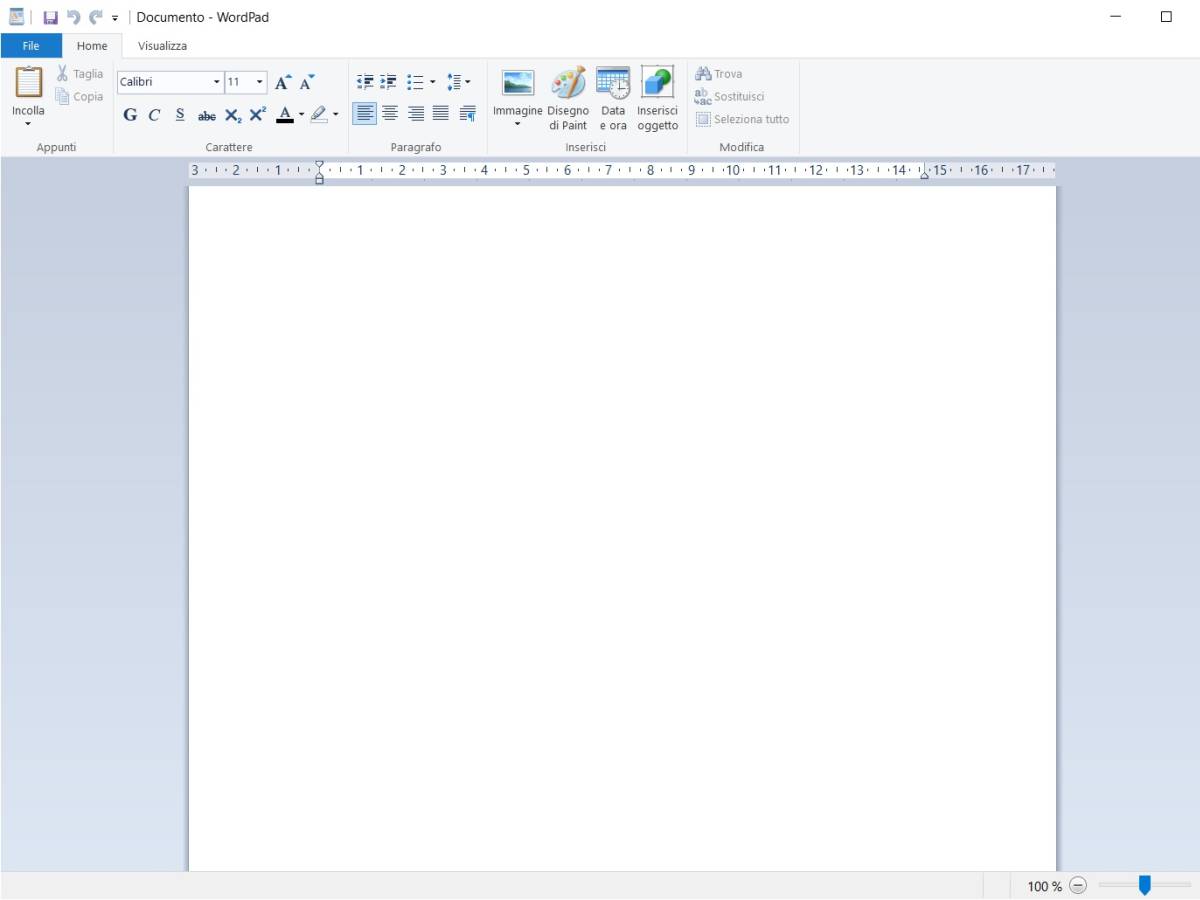The width and height of the screenshot is (1200, 900).
Task: Expand the bullet list style arrow
Action: [x=432, y=82]
